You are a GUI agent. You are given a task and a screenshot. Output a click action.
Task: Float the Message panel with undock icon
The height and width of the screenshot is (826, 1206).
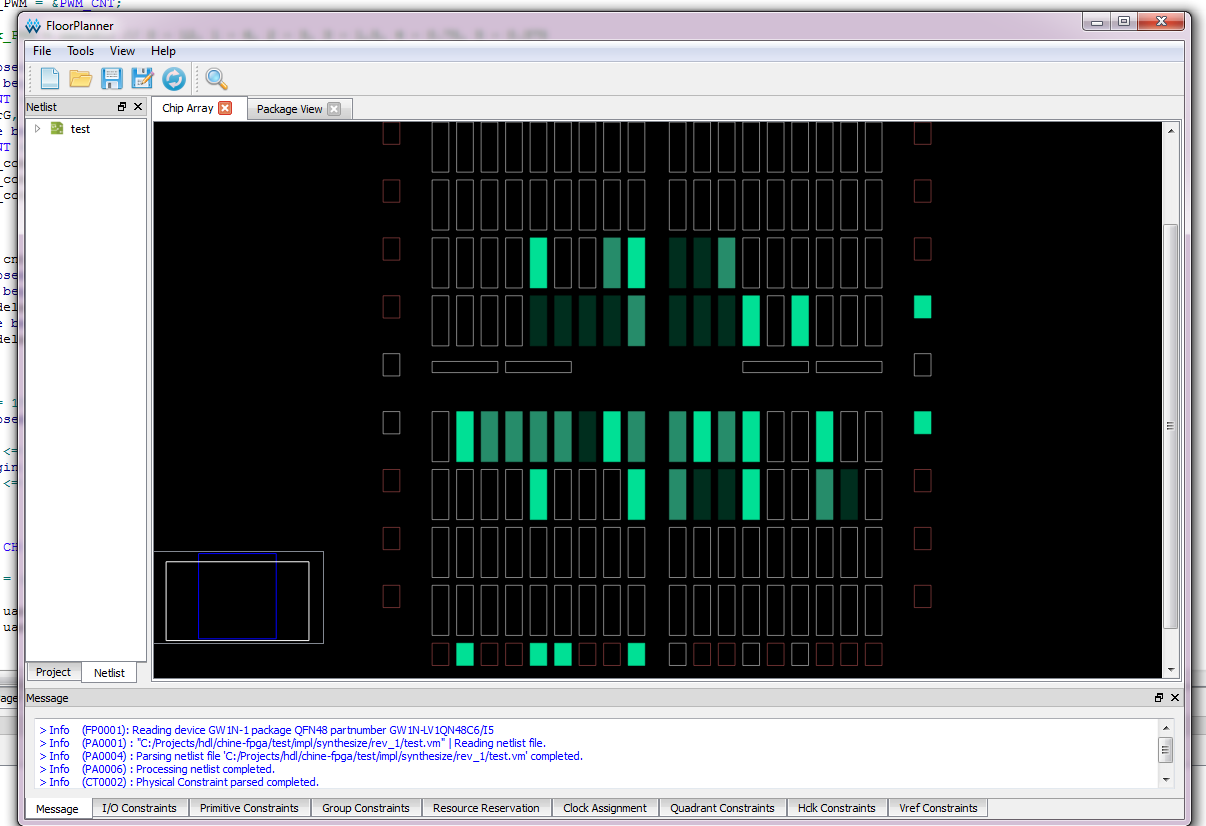click(1159, 698)
